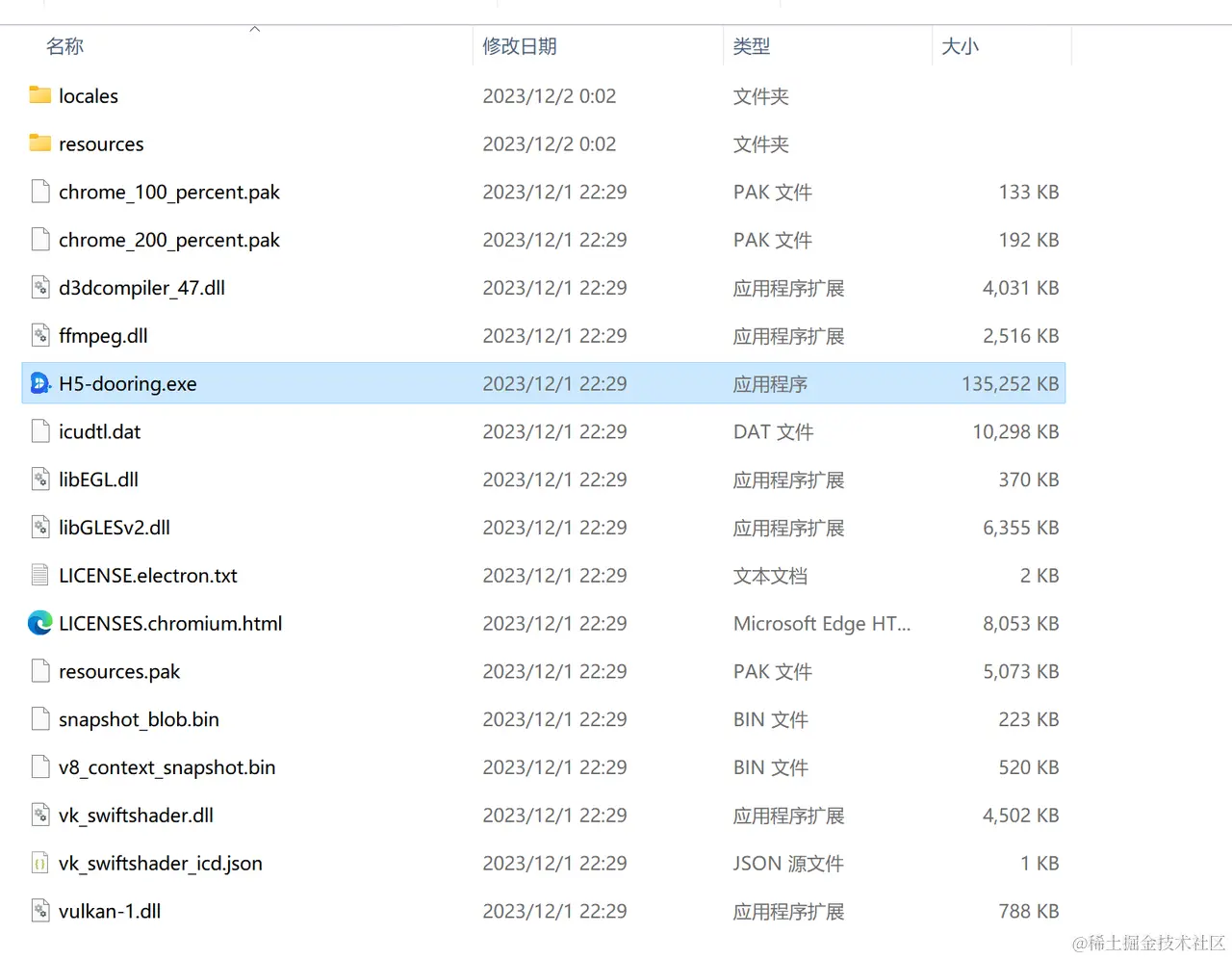Click the 应用程序 type of H5-dooring.exe
Viewport: 1232px width, 959px height.
click(770, 384)
